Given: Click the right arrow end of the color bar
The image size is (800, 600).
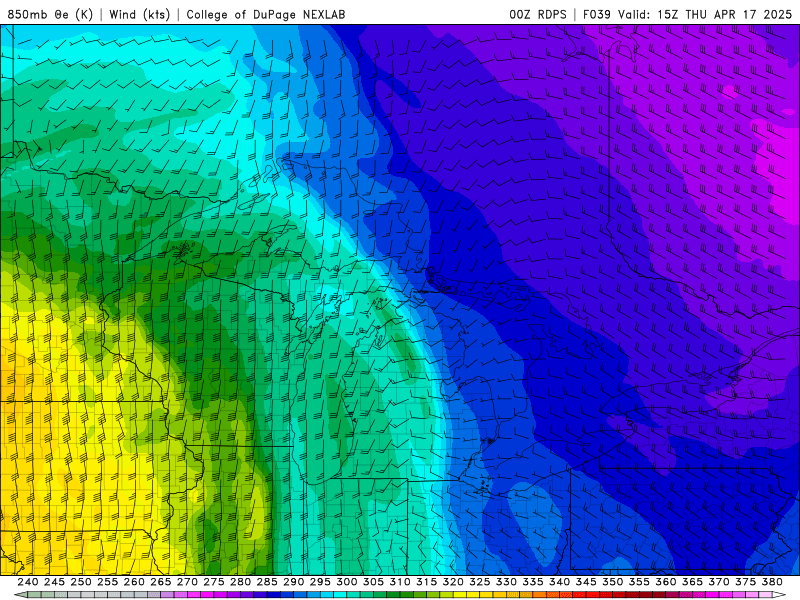Looking at the screenshot, I should coord(779,595).
